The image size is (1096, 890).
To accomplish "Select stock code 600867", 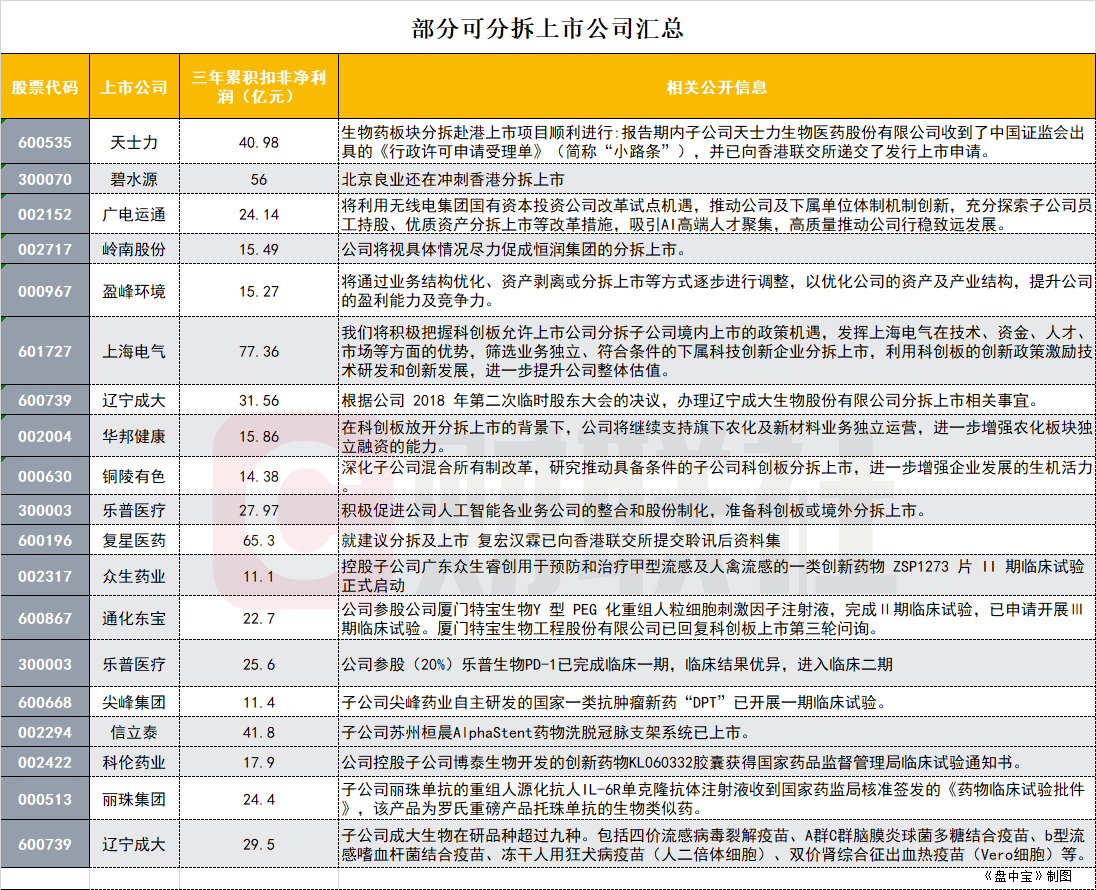I will pos(45,618).
